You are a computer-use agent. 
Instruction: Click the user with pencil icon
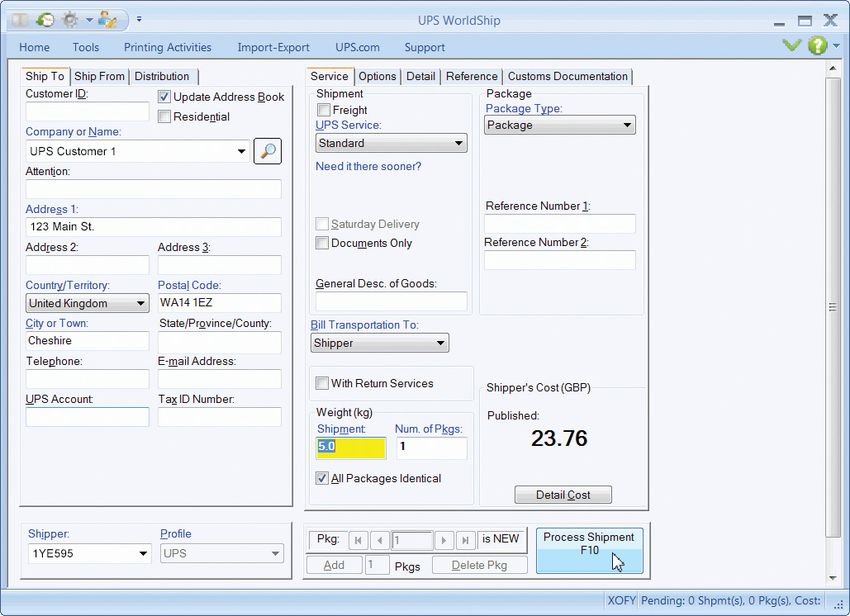108,21
